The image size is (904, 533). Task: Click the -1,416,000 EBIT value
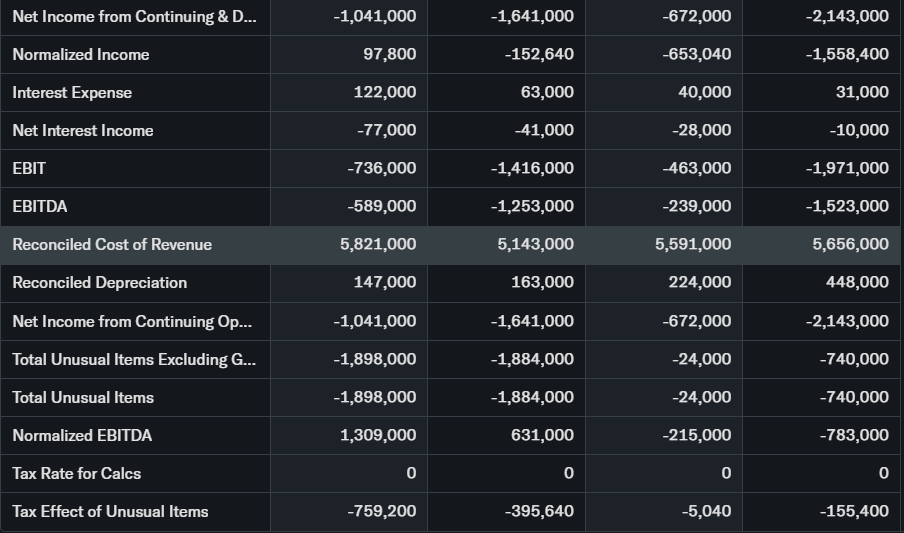tap(532, 168)
